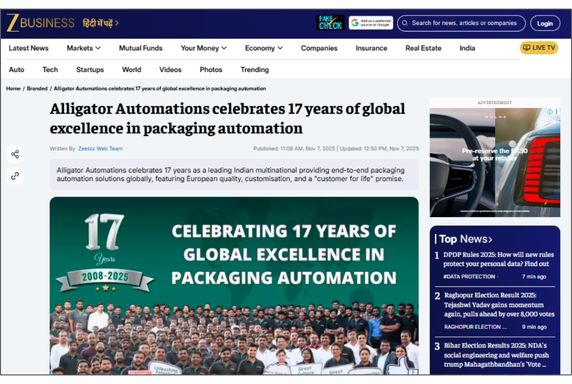Click #DATA PROTECTION tag
Image resolution: width=572 pixels, height=384 pixels.
click(469, 277)
